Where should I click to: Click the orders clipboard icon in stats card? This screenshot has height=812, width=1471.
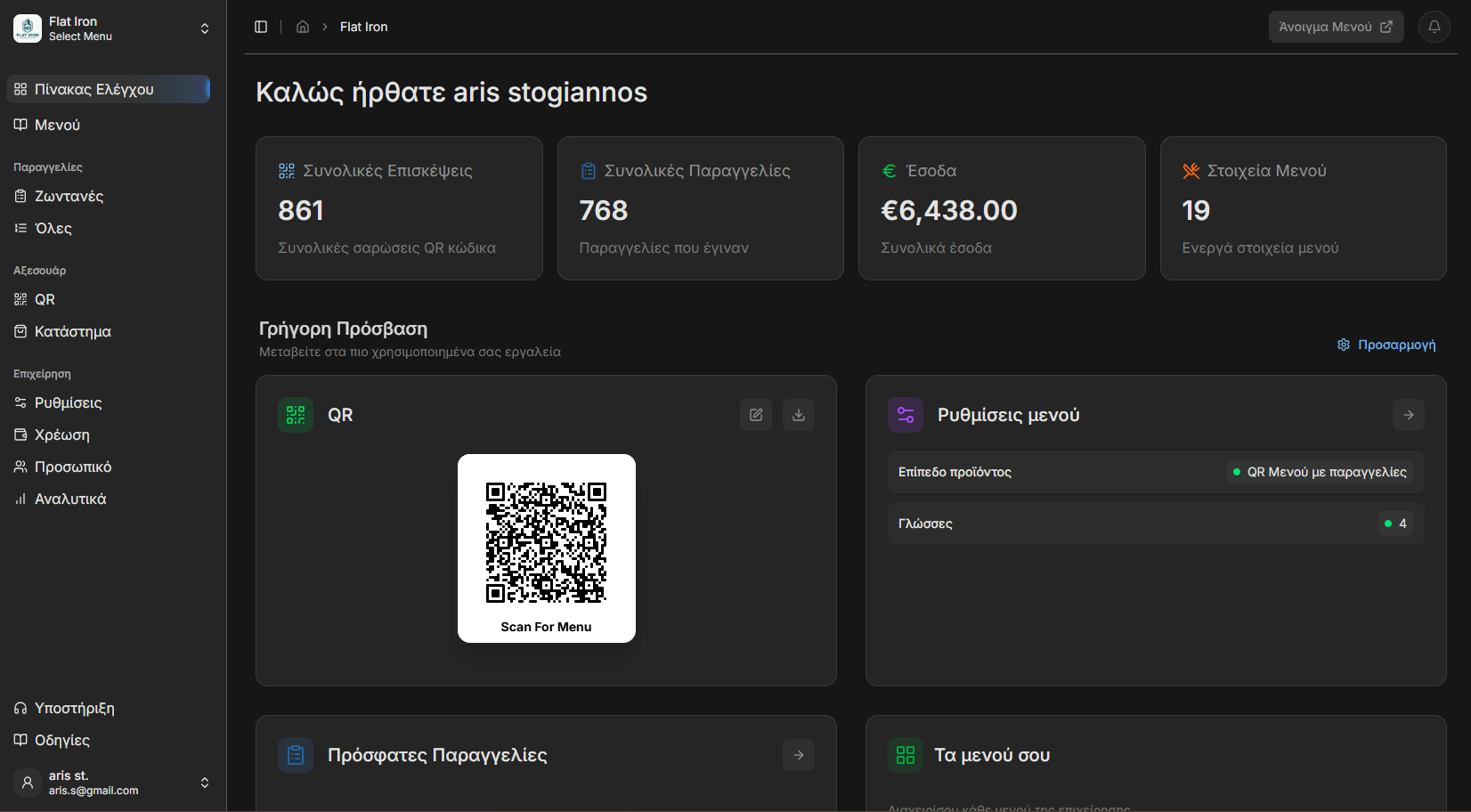588,171
